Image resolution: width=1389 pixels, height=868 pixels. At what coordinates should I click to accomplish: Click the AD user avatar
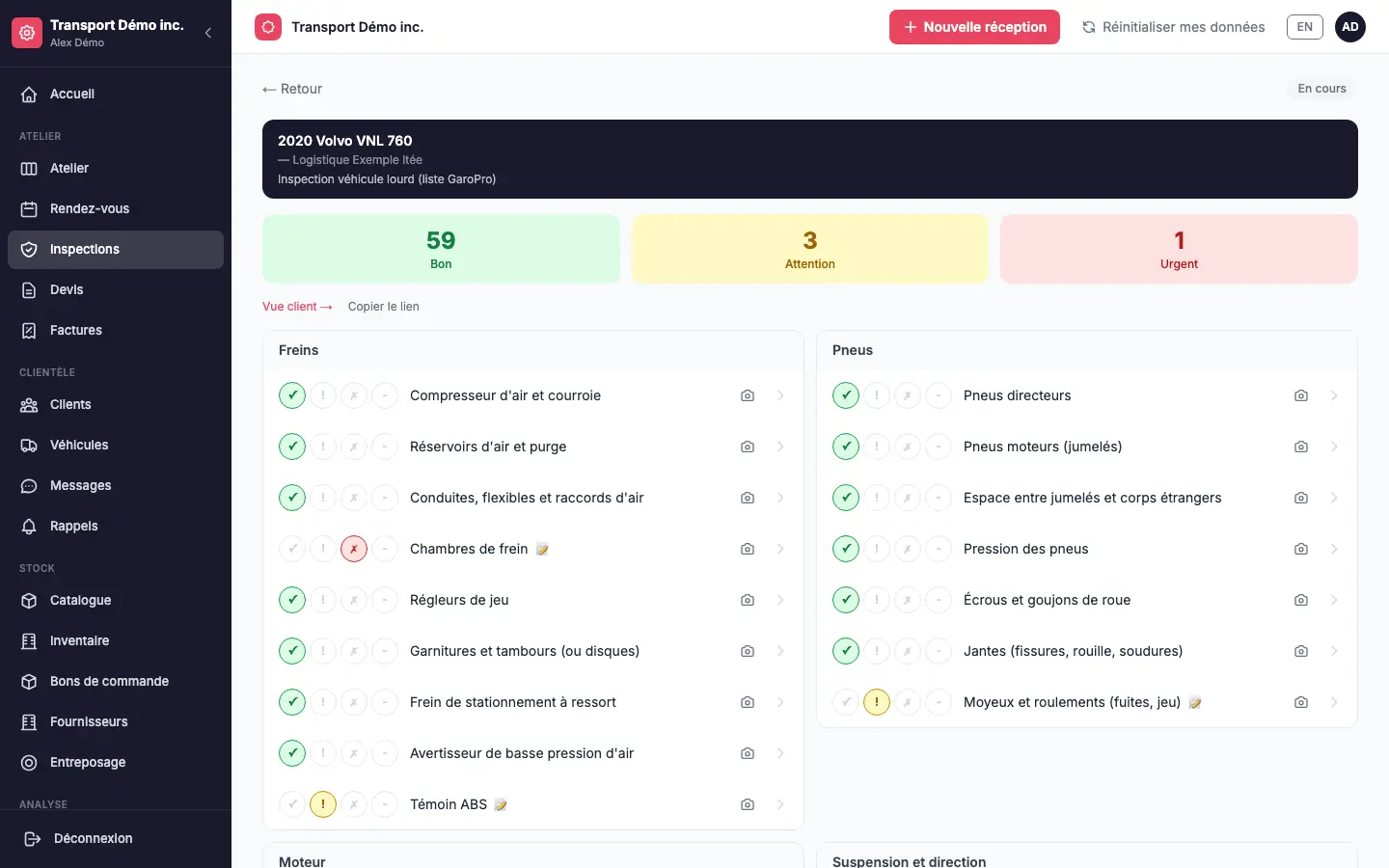pyautogui.click(x=1350, y=27)
